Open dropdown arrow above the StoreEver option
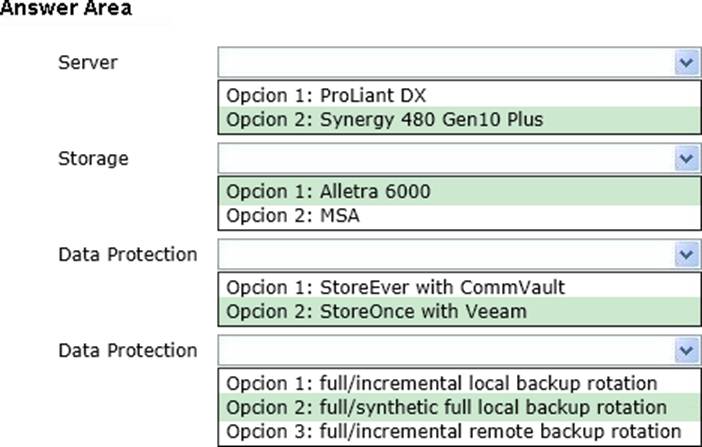 685,255
